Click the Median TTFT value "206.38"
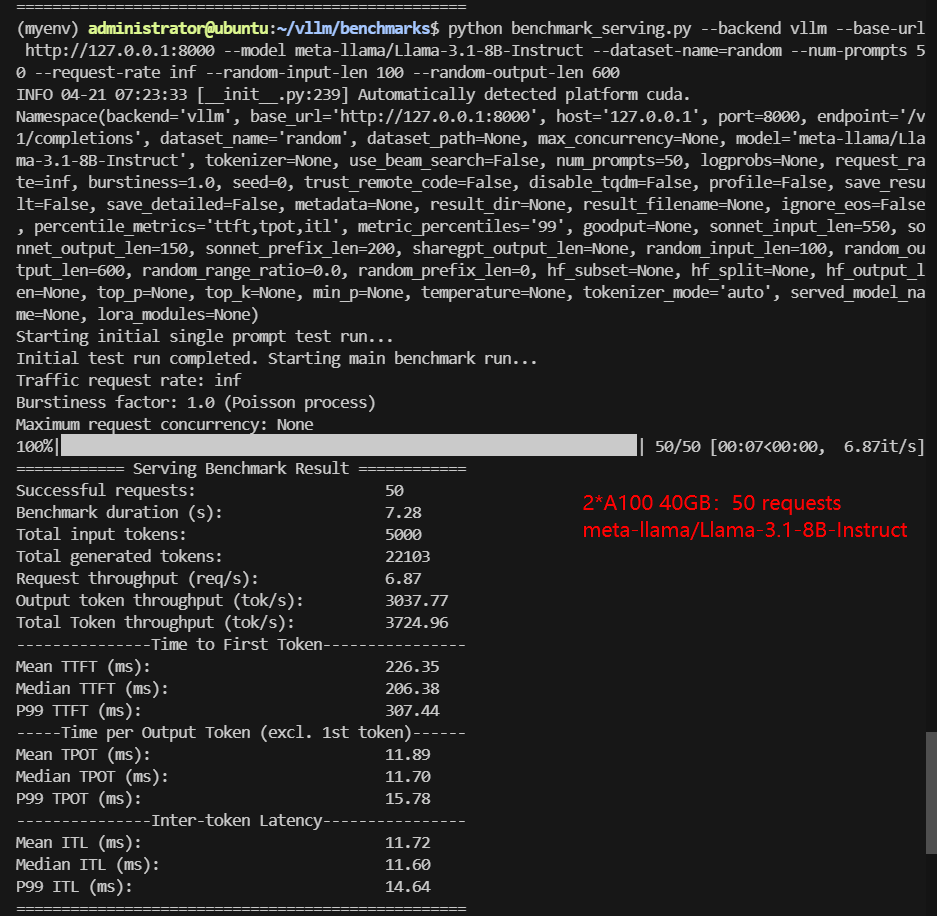The width and height of the screenshot is (937, 916). click(412, 689)
